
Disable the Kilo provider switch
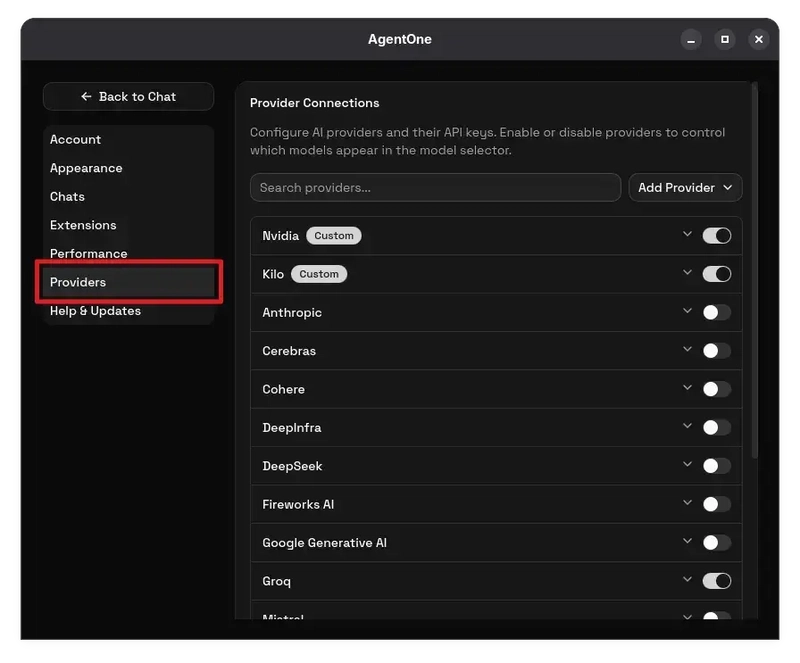click(x=716, y=274)
